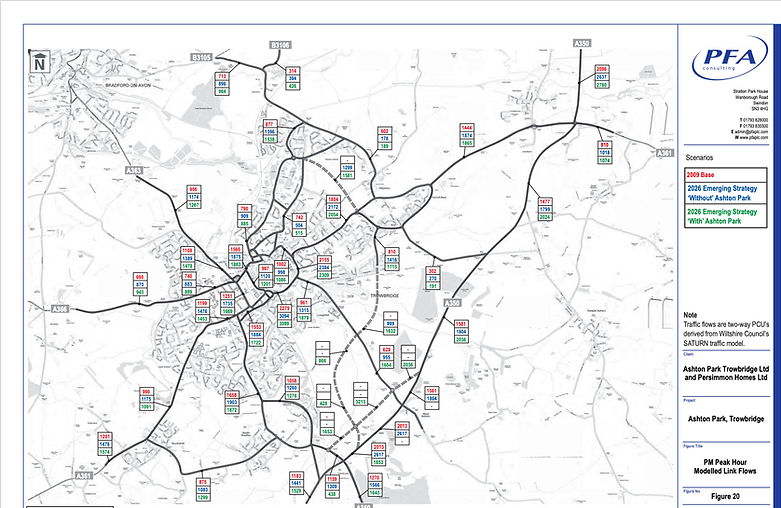The image size is (781, 508).
Task: Click the red 629 flow value
Action: click(x=387, y=350)
